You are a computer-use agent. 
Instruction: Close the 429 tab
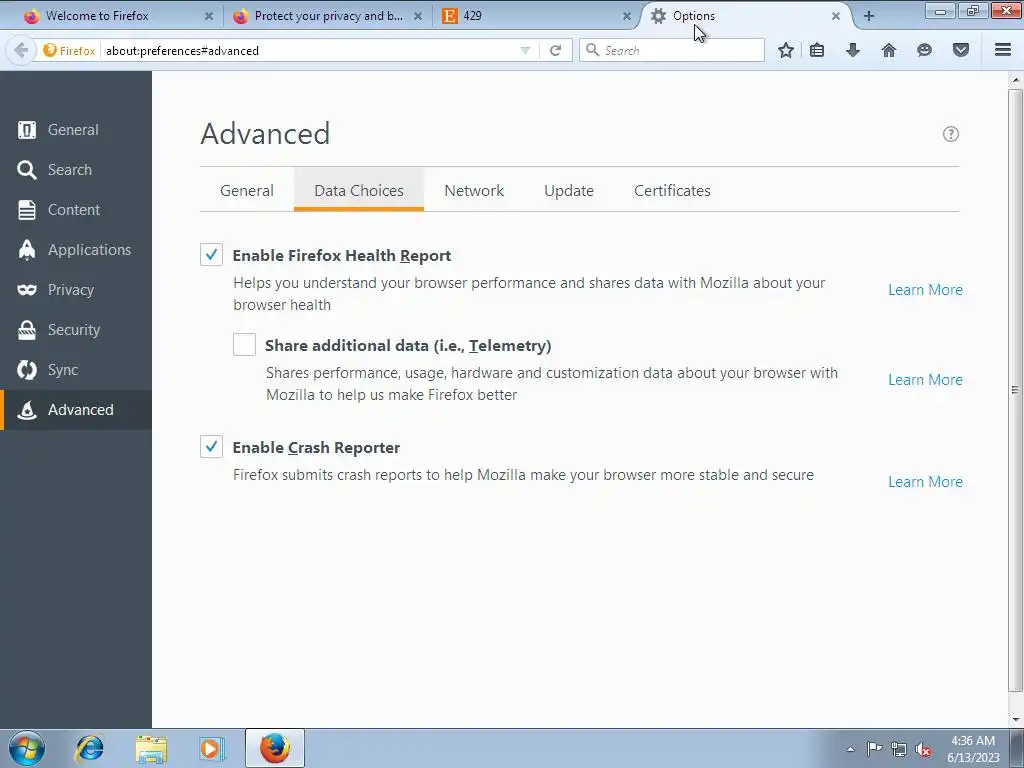[x=627, y=16]
